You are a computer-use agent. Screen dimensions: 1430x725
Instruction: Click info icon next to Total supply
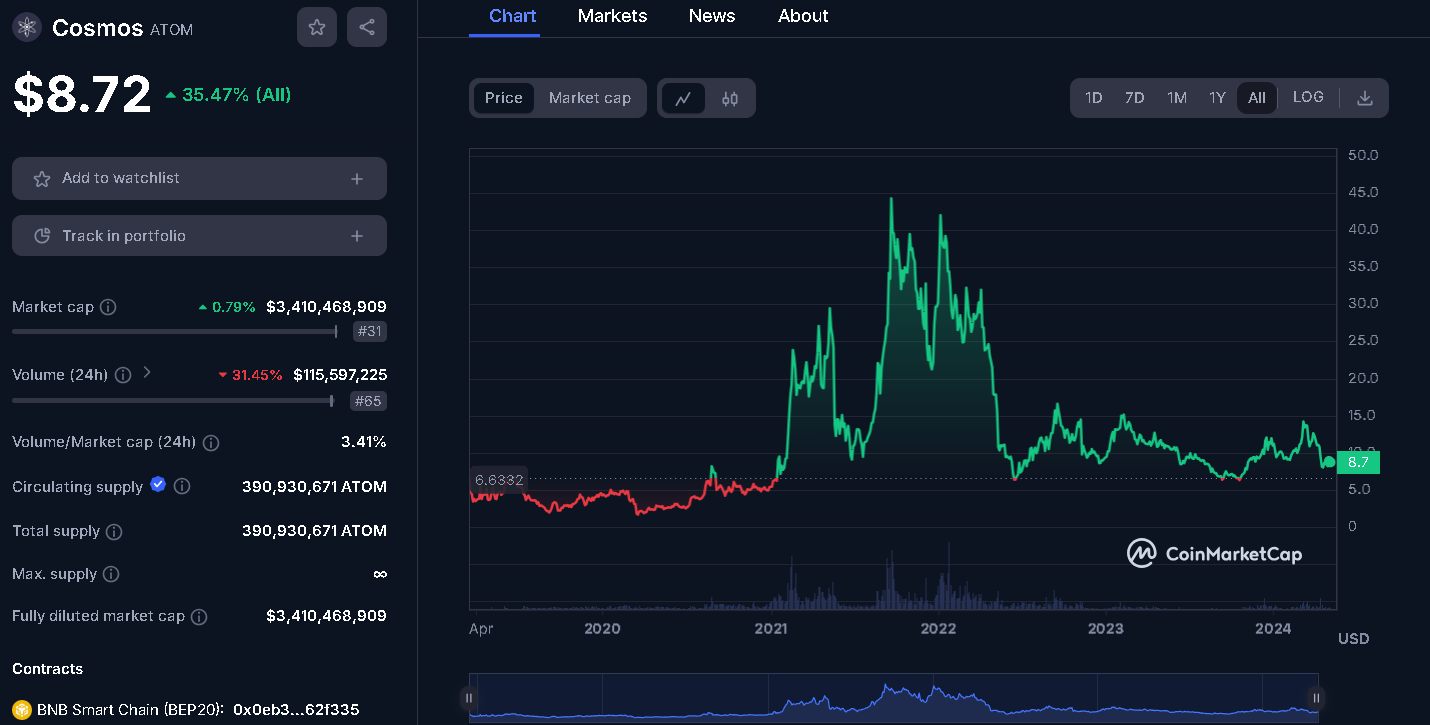pos(115,531)
